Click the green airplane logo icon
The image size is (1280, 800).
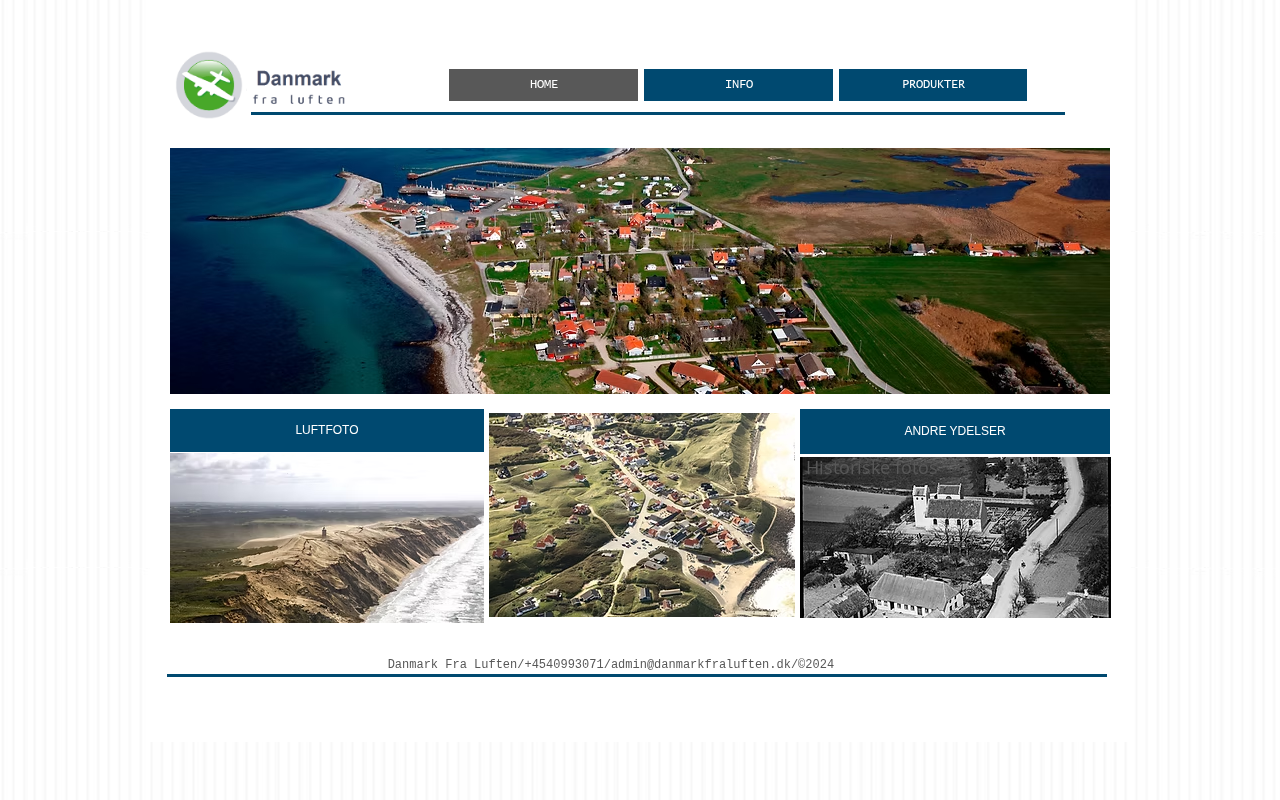(209, 85)
